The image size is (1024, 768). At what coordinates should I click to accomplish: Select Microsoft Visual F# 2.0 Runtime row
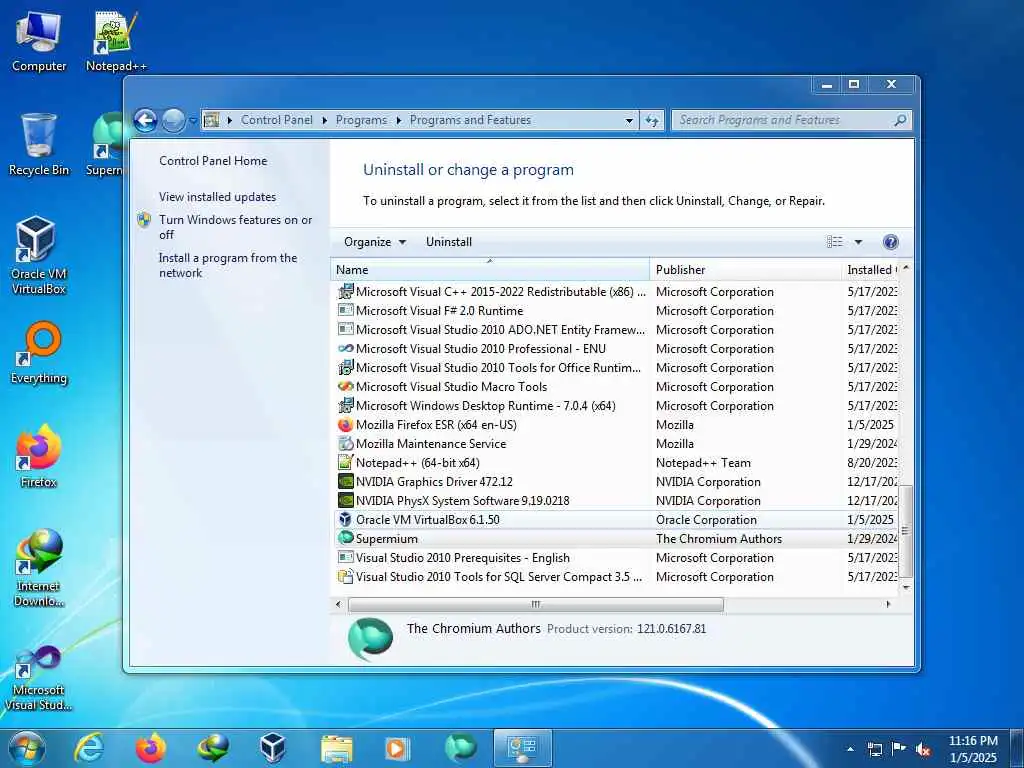pos(616,311)
